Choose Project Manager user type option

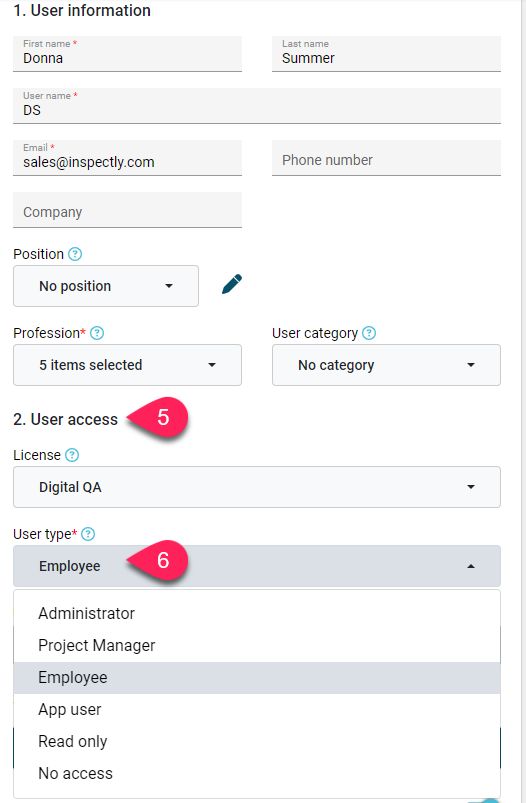[257, 645]
